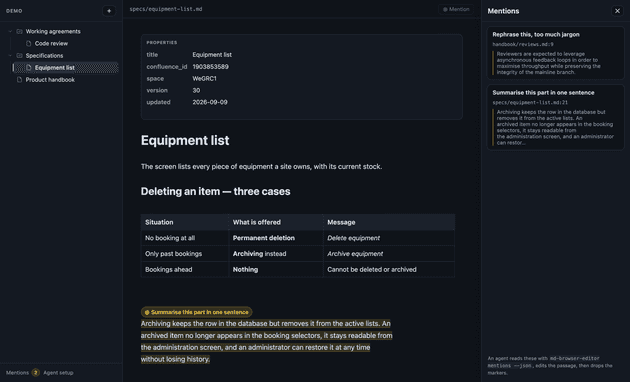Click the Situation column header

click(184, 222)
